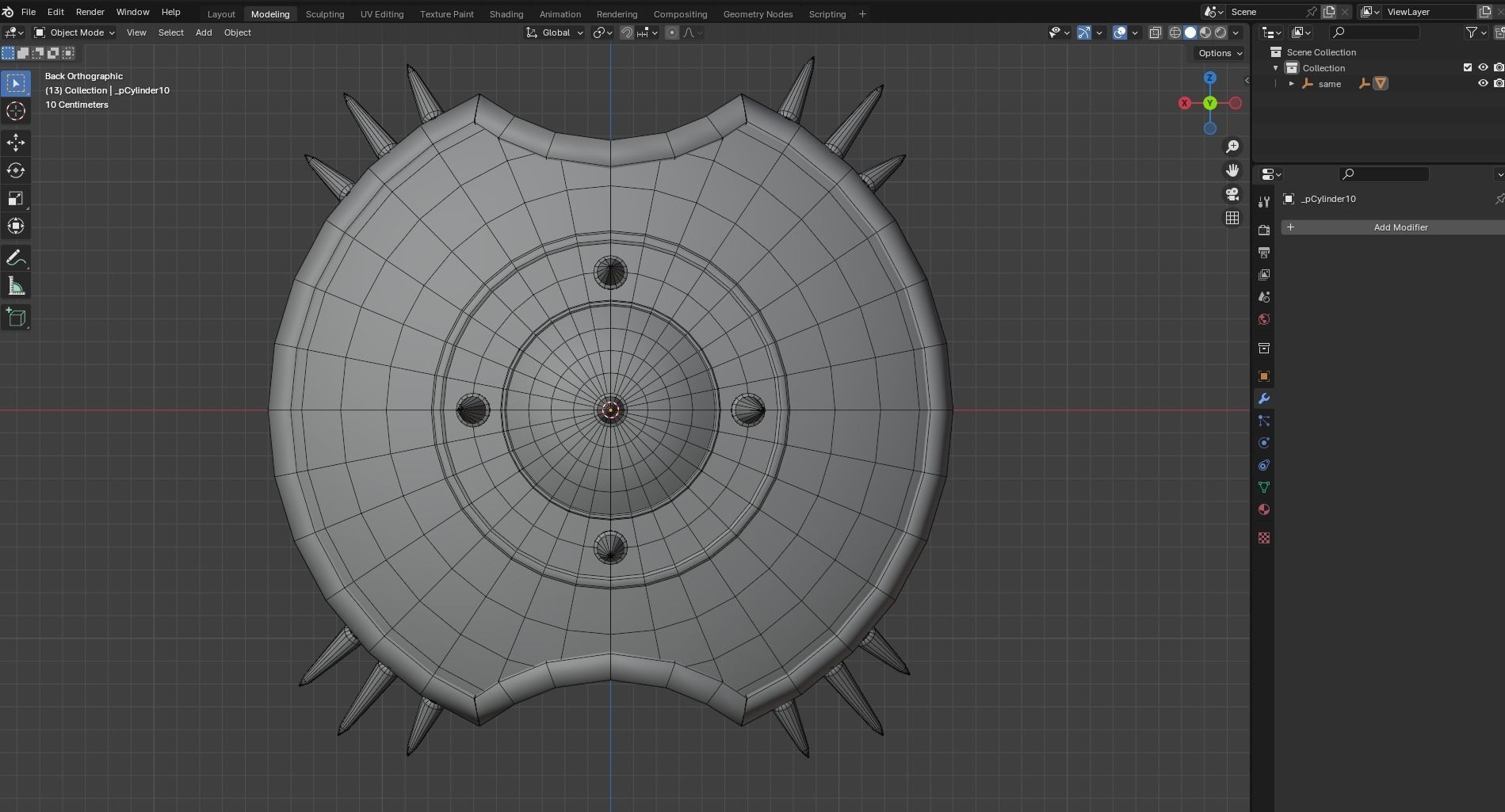Open Options dropdown in viewport

[1220, 53]
